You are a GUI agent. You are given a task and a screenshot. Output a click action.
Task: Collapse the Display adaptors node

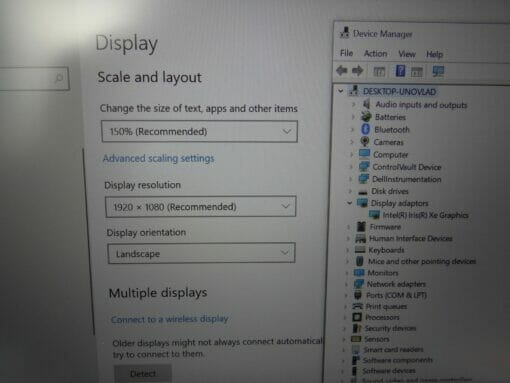[349, 203]
